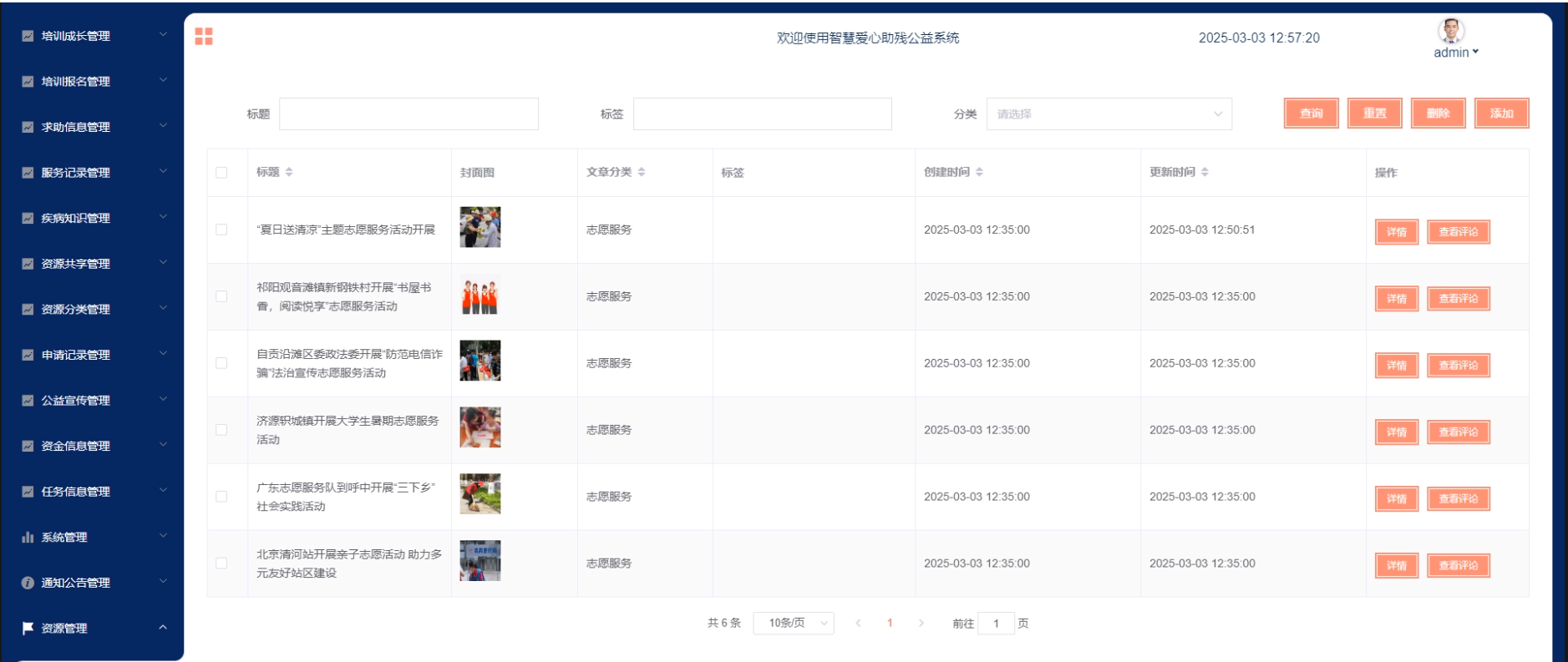Check the 济源轵城镇 article row

click(221, 430)
